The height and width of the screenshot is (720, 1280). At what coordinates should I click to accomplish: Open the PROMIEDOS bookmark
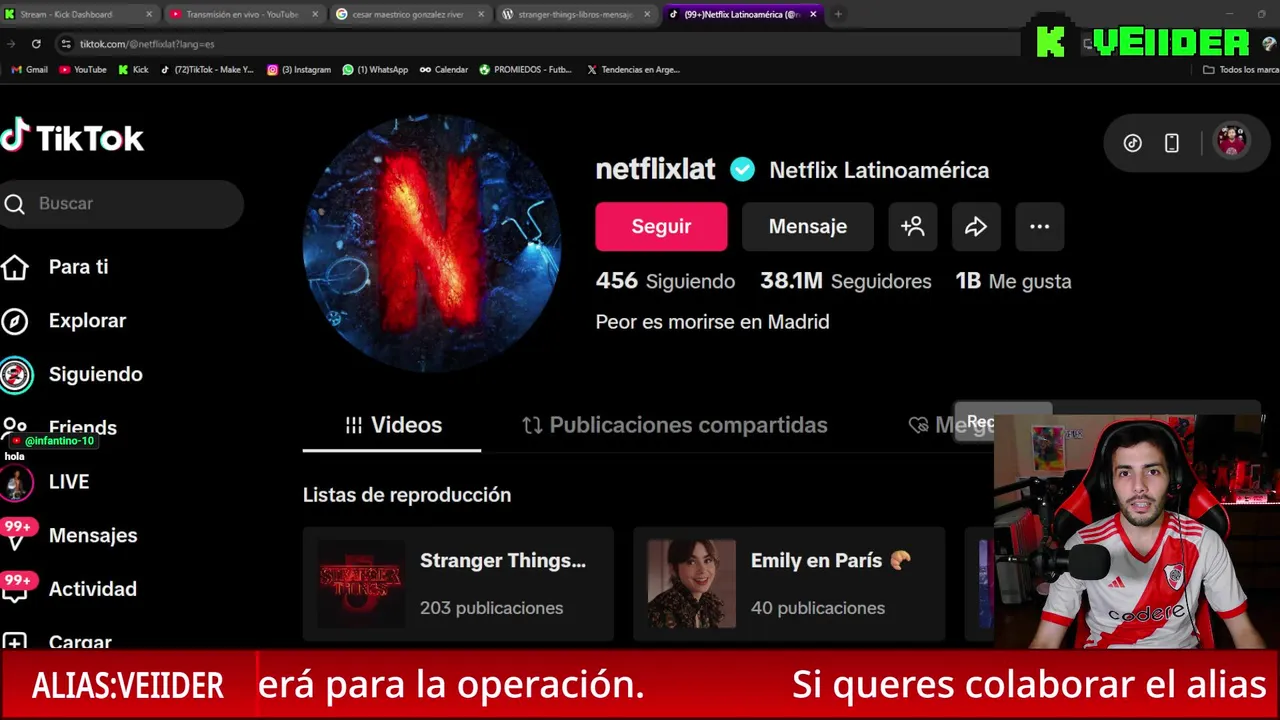click(526, 70)
